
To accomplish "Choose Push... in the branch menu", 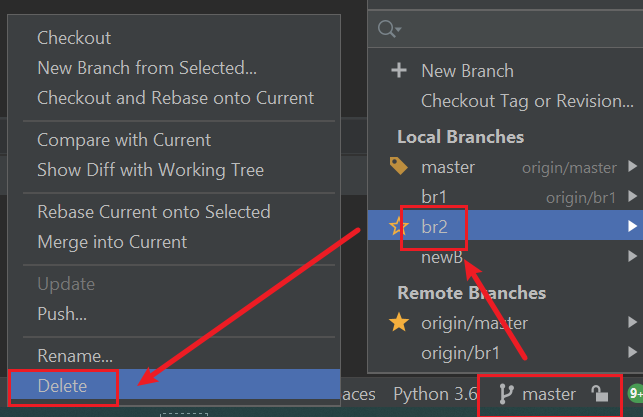I will click(62, 314).
